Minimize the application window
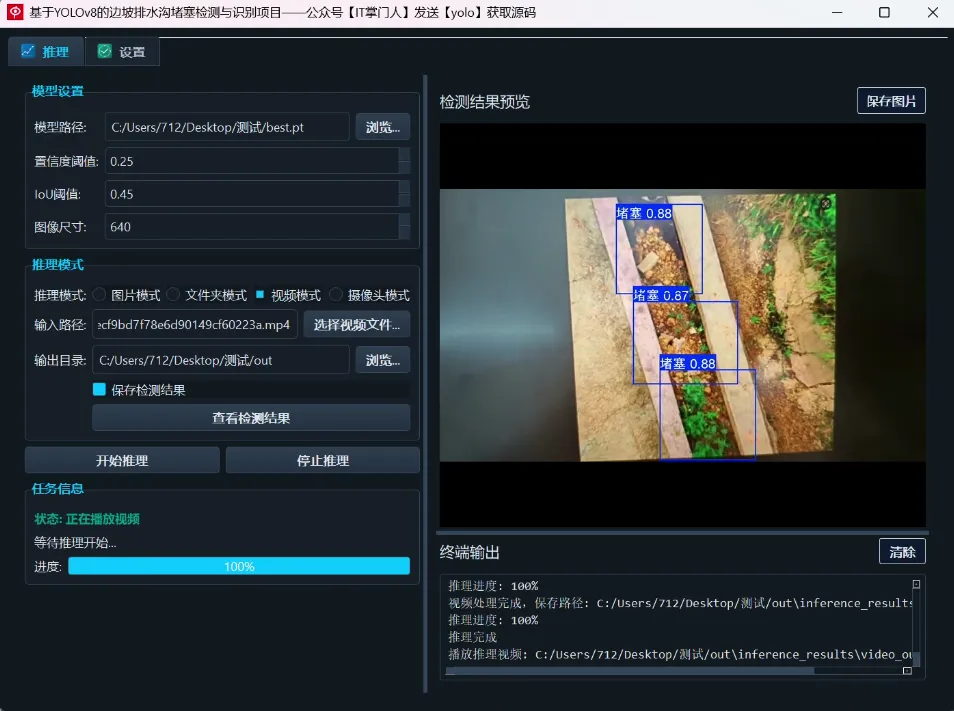Viewport: 954px width, 711px height. [x=837, y=12]
